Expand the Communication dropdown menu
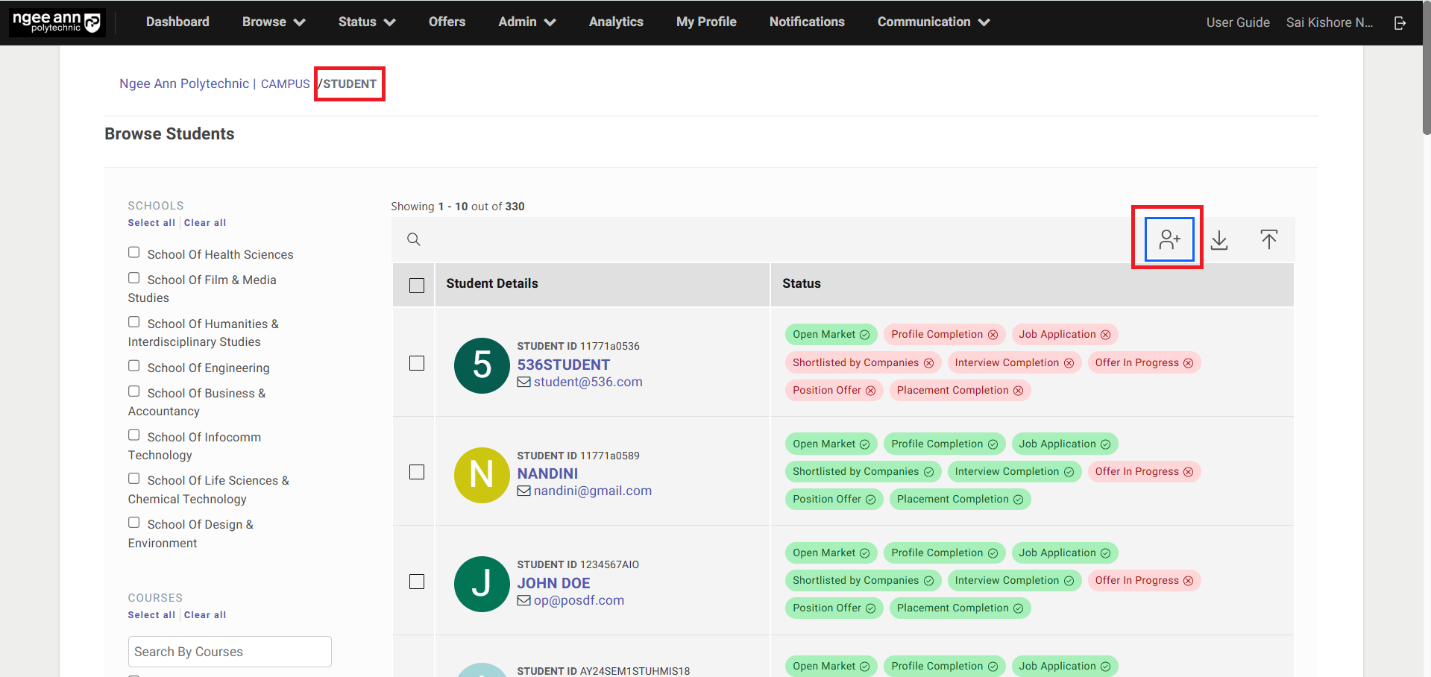The image size is (1431, 677). [x=933, y=22]
